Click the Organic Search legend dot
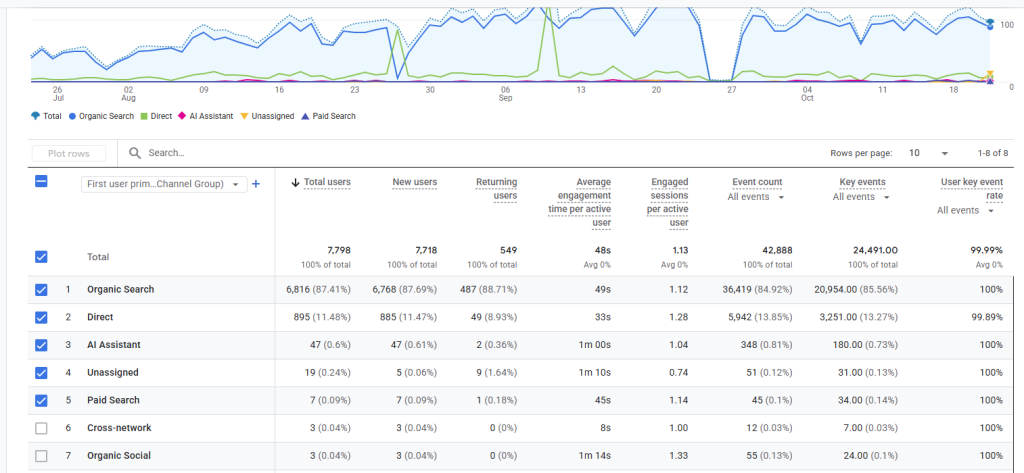This screenshot has height=473, width=1024. 72,116
